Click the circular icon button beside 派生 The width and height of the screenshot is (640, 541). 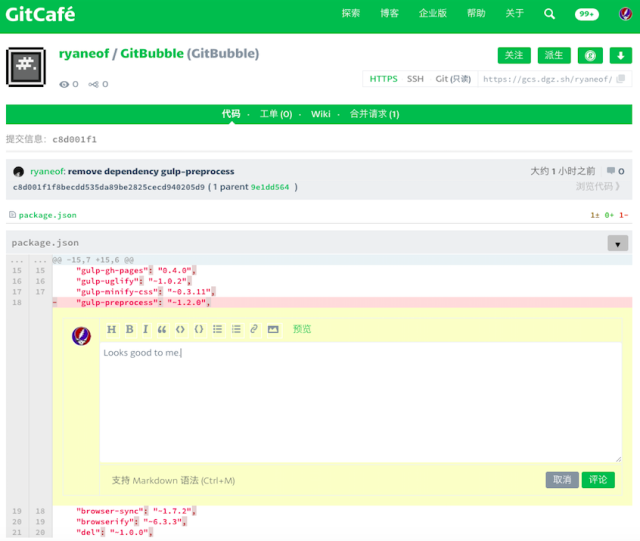pyautogui.click(x=590, y=56)
